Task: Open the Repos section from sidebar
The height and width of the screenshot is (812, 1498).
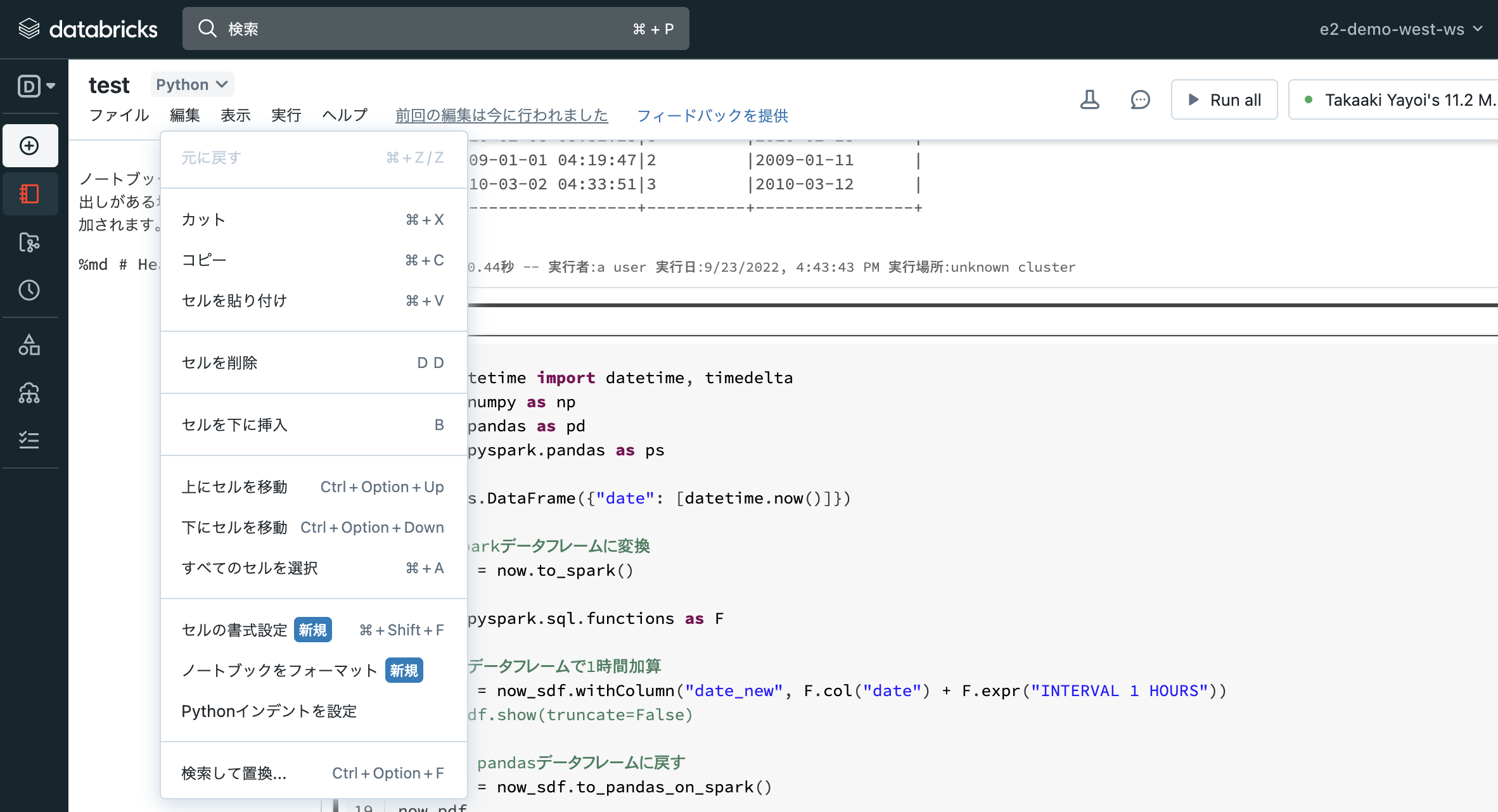Action: 30,243
